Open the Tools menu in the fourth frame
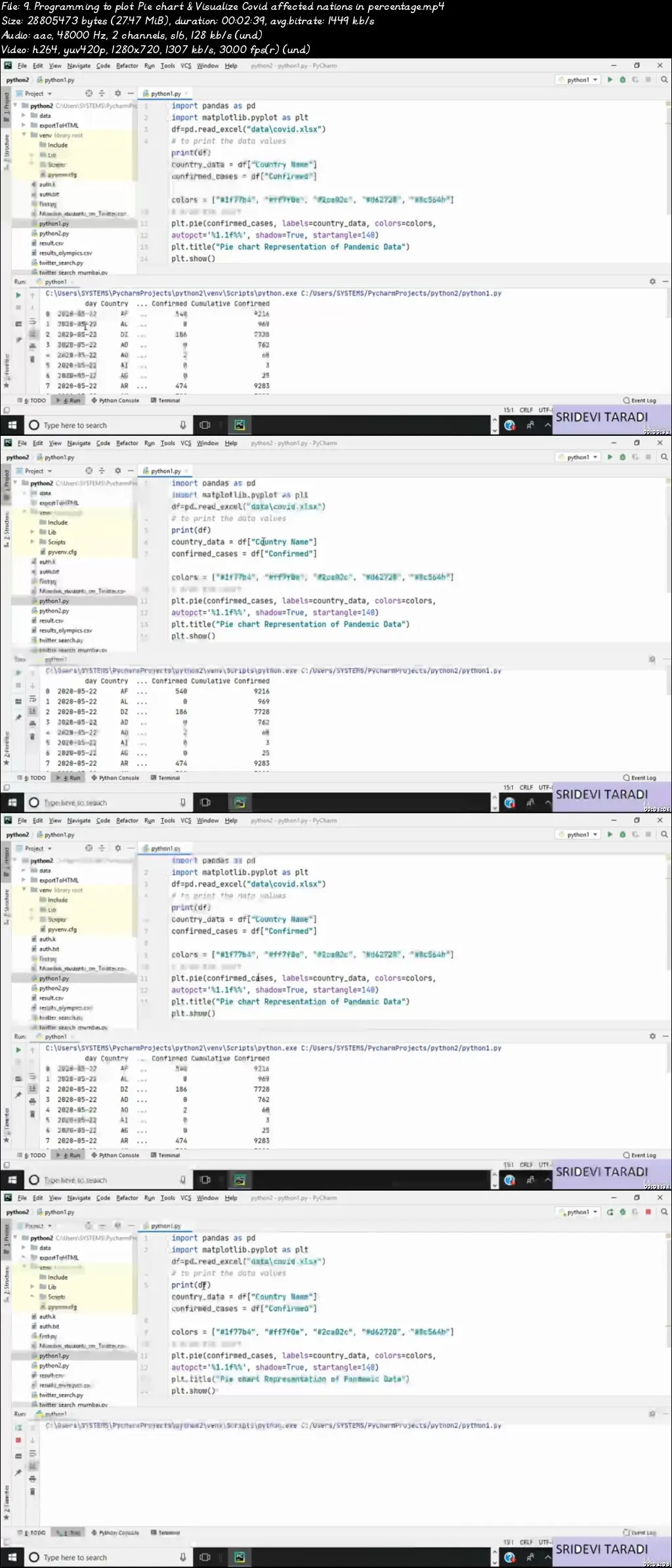Image resolution: width=672 pixels, height=1568 pixels. pyautogui.click(x=168, y=1198)
